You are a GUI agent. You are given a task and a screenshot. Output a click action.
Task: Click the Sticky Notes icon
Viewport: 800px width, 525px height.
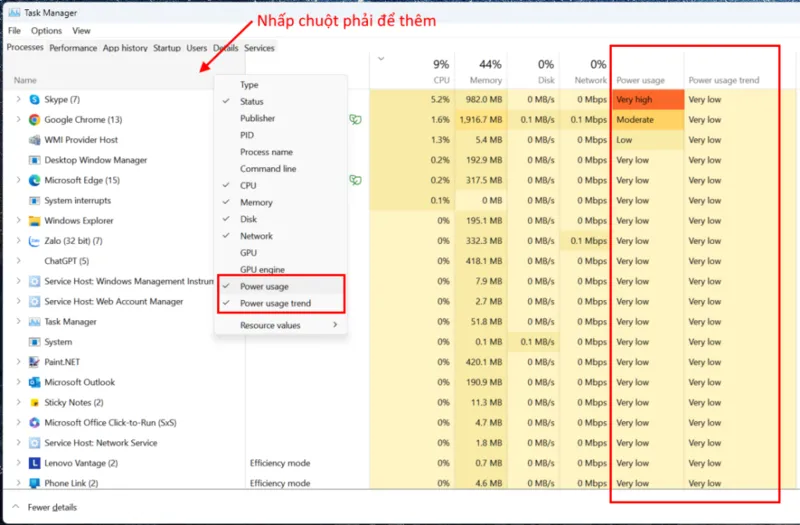(x=34, y=403)
